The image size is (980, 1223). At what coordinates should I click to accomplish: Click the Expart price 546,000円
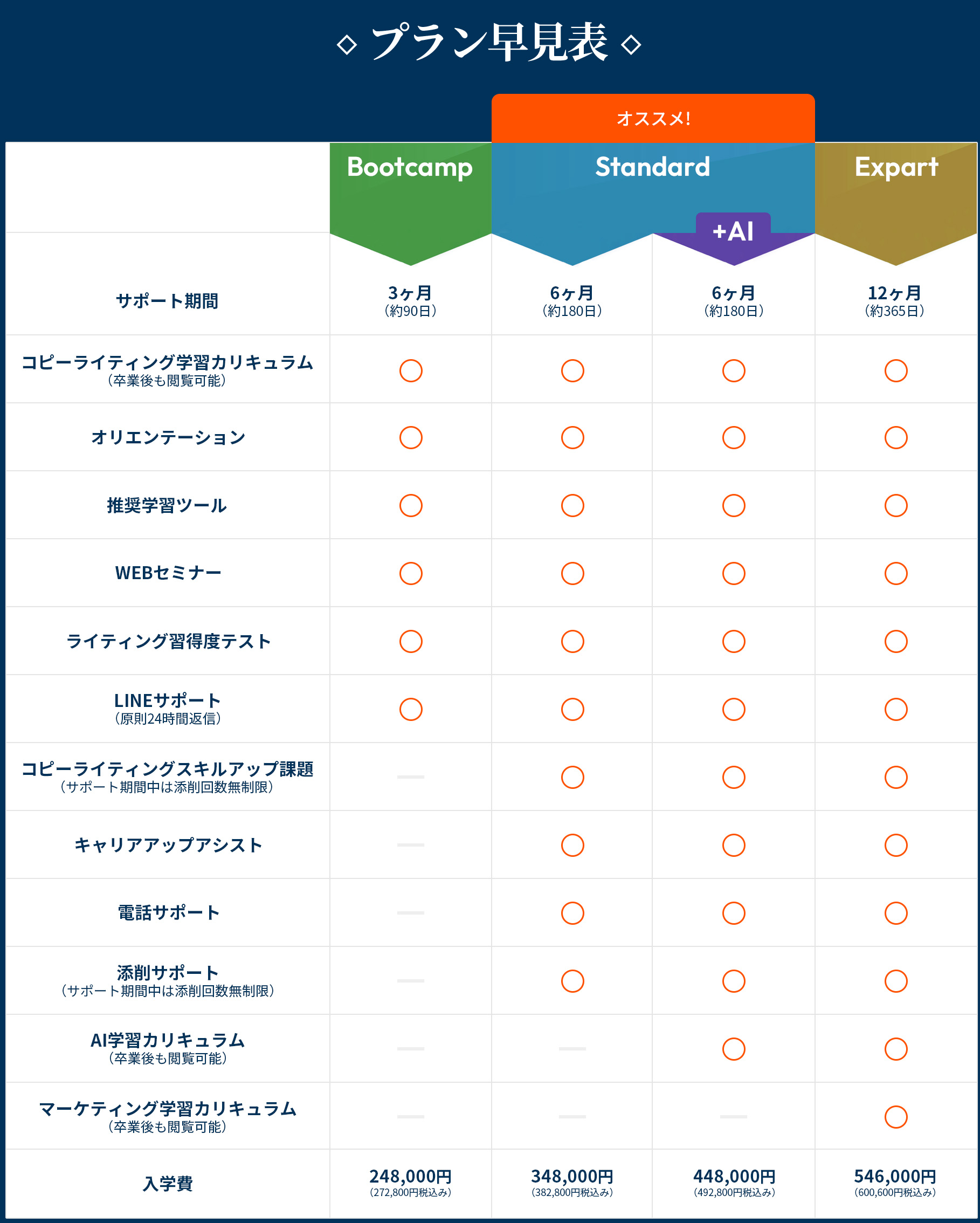(x=895, y=1177)
